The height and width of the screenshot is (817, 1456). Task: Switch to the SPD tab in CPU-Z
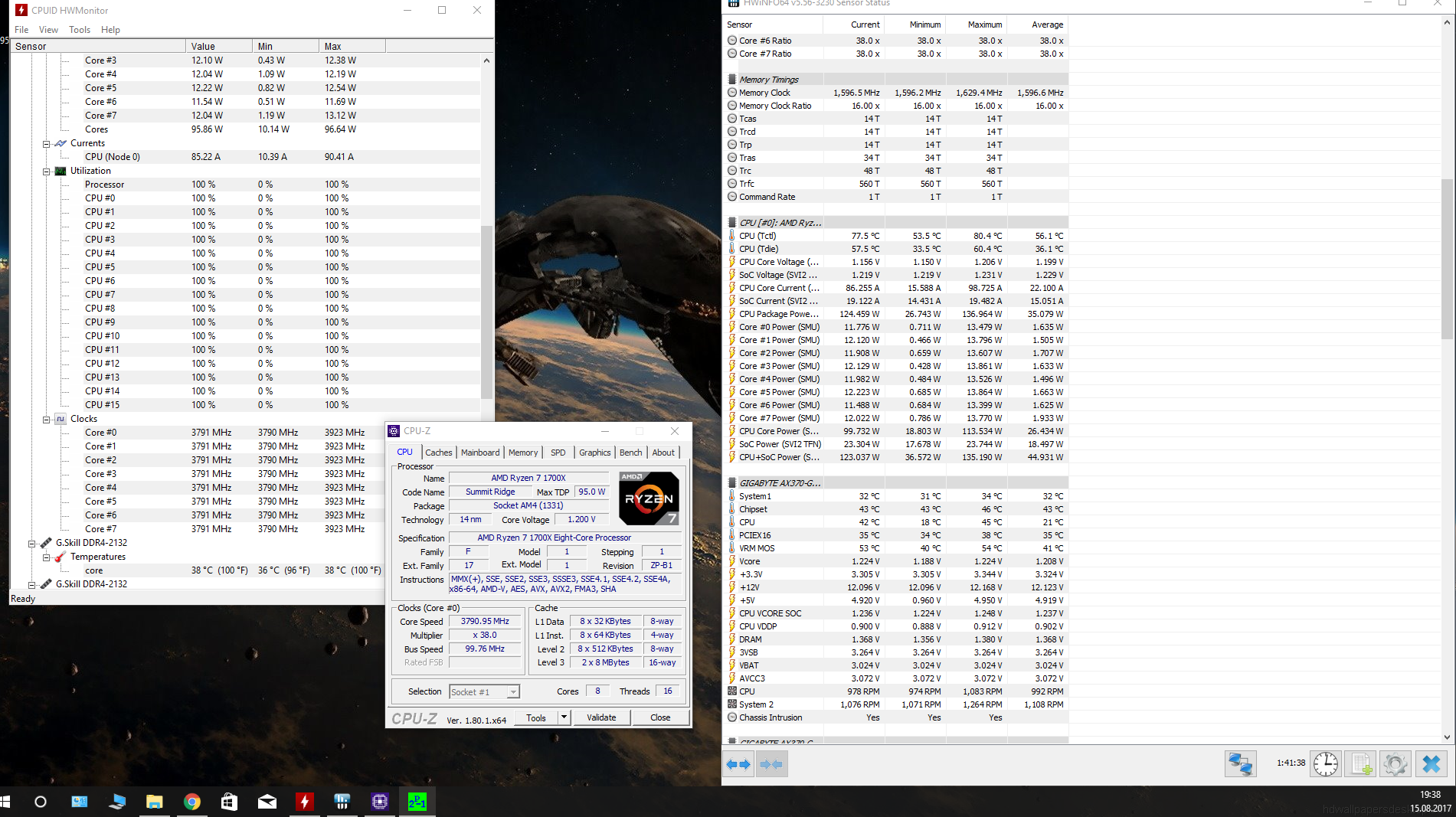point(558,453)
